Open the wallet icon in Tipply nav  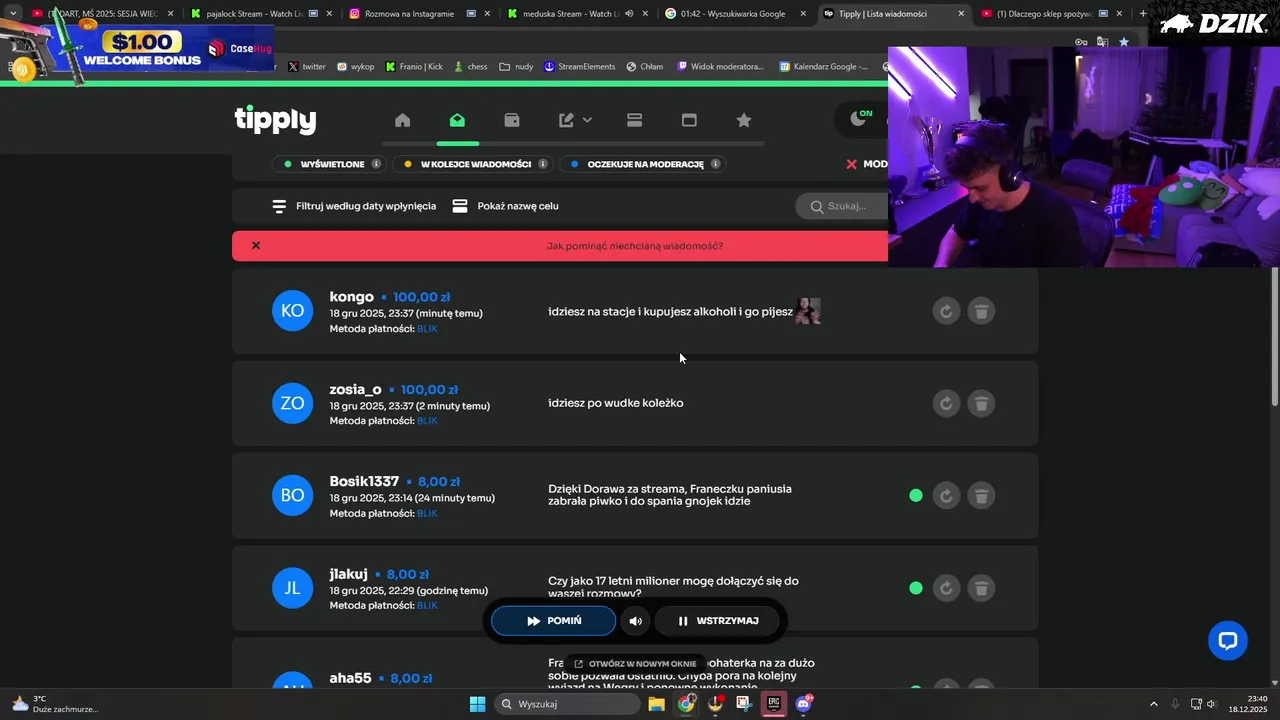512,120
